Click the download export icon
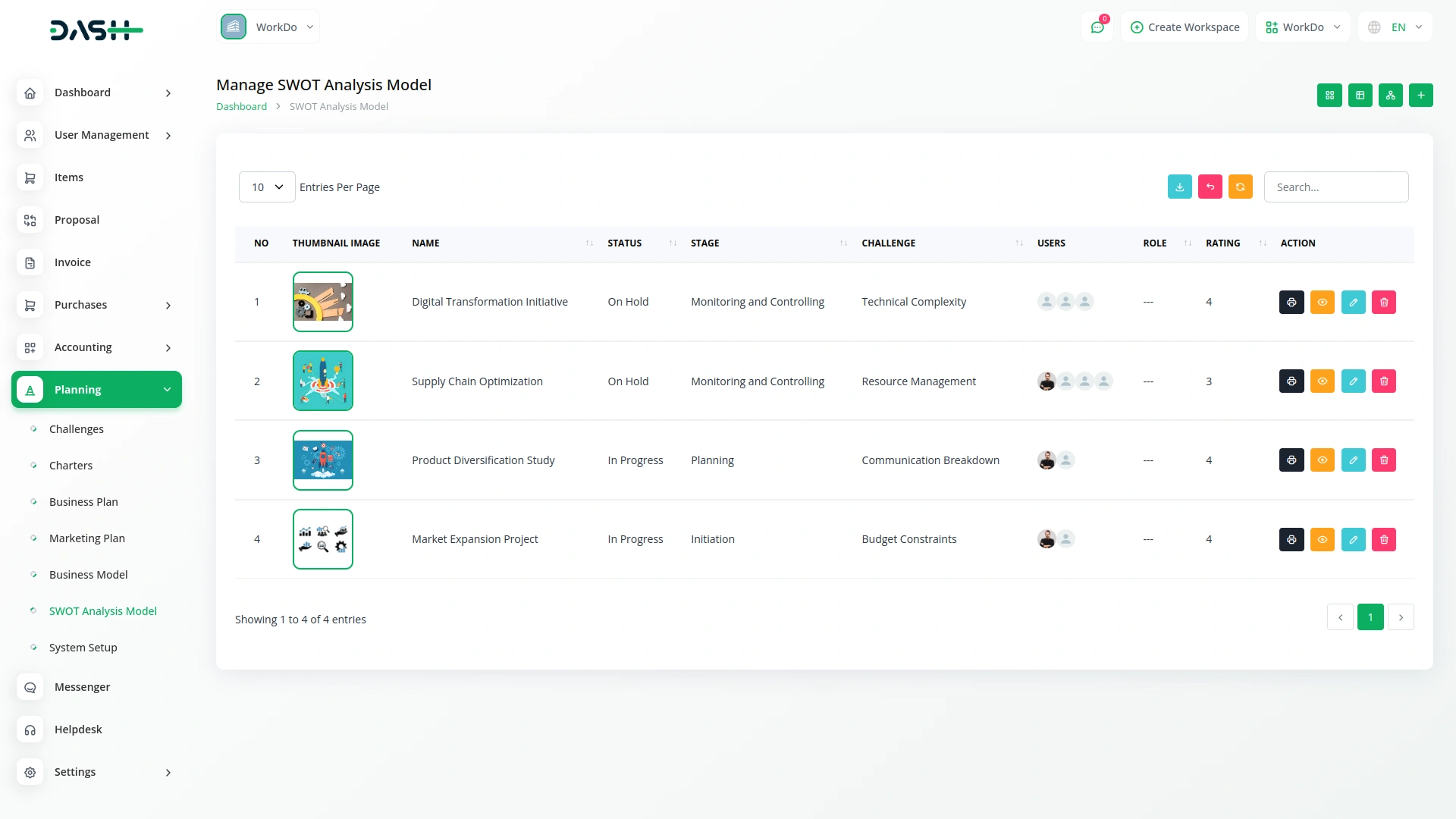Image resolution: width=1456 pixels, height=819 pixels. tap(1179, 187)
